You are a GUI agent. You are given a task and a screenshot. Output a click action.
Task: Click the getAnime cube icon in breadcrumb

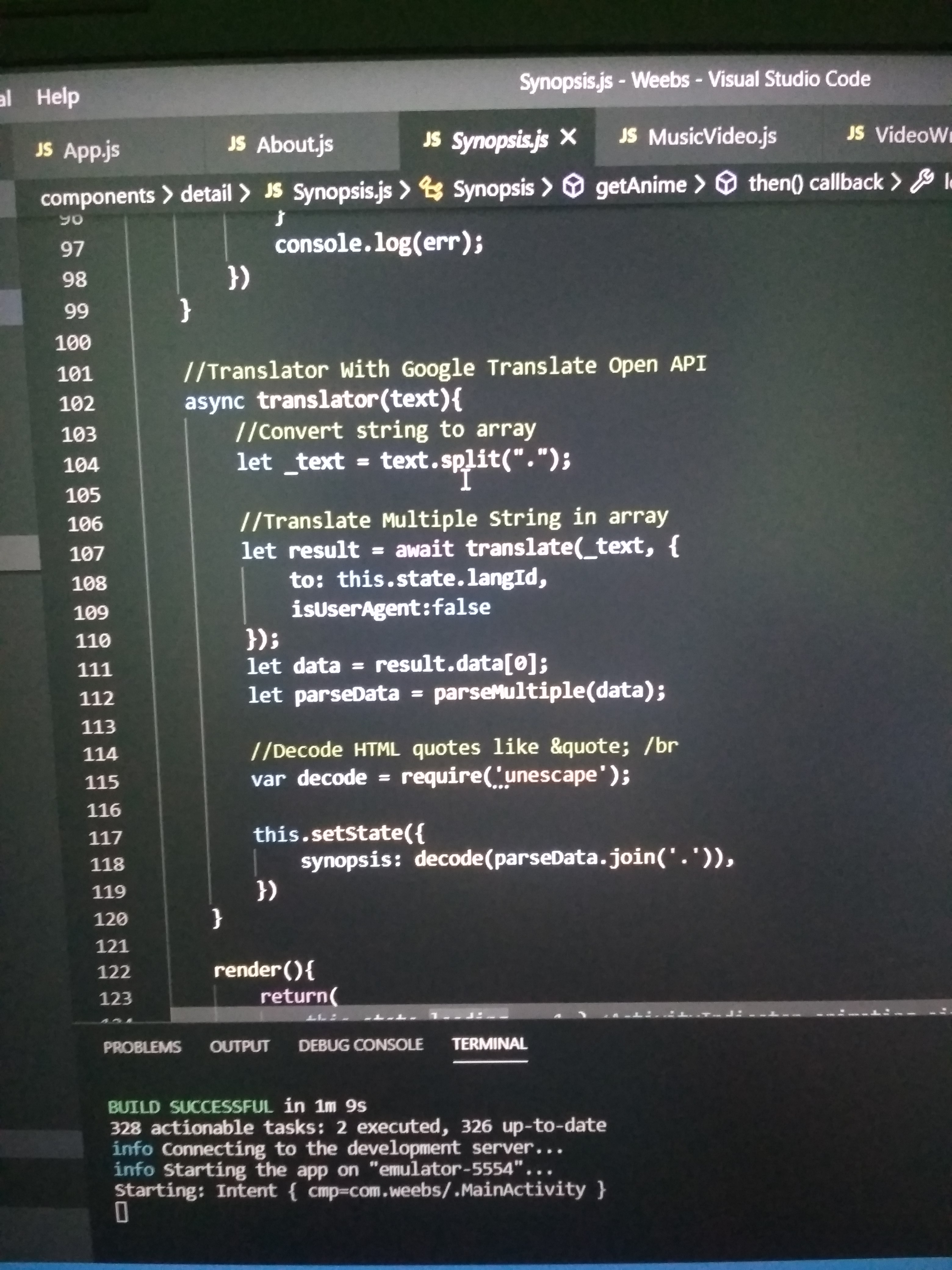(573, 186)
